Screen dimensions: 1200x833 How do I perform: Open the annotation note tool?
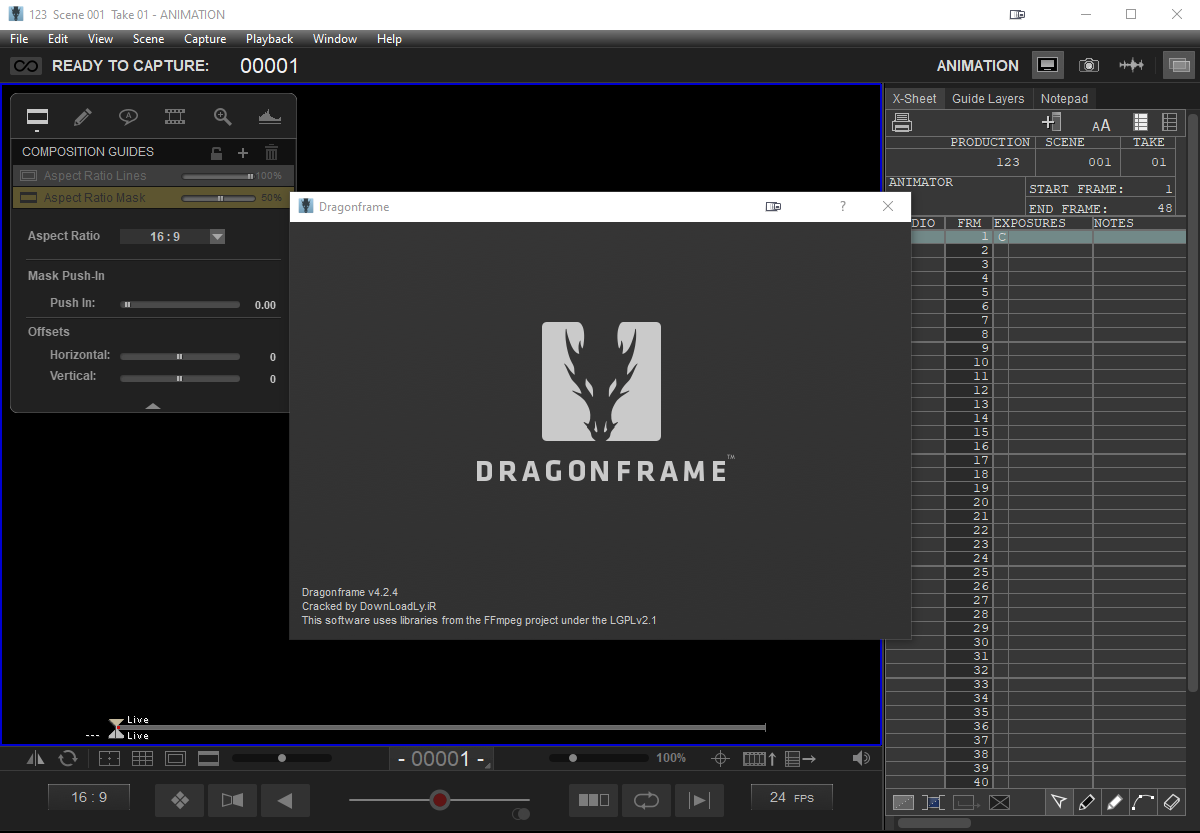pos(128,116)
